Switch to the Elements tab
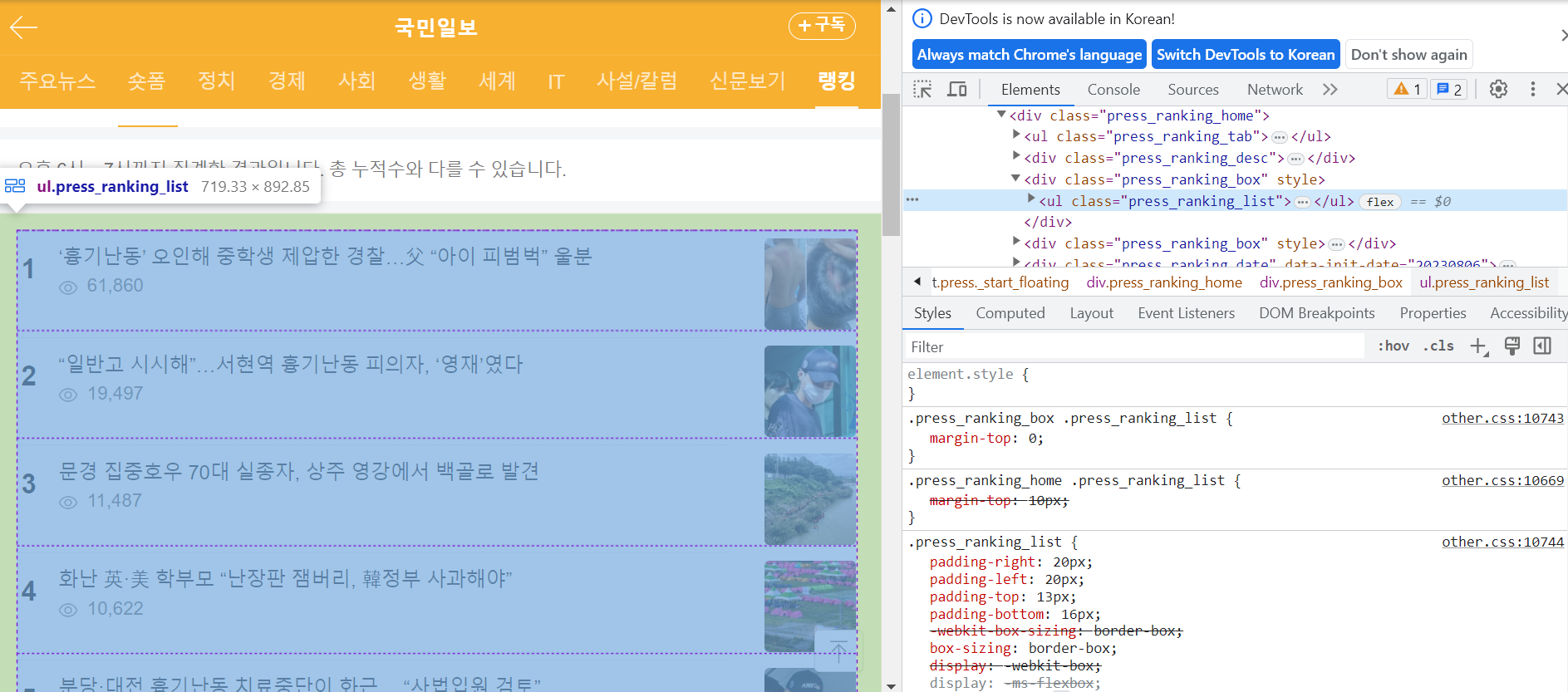The image size is (1568, 692). (1030, 90)
